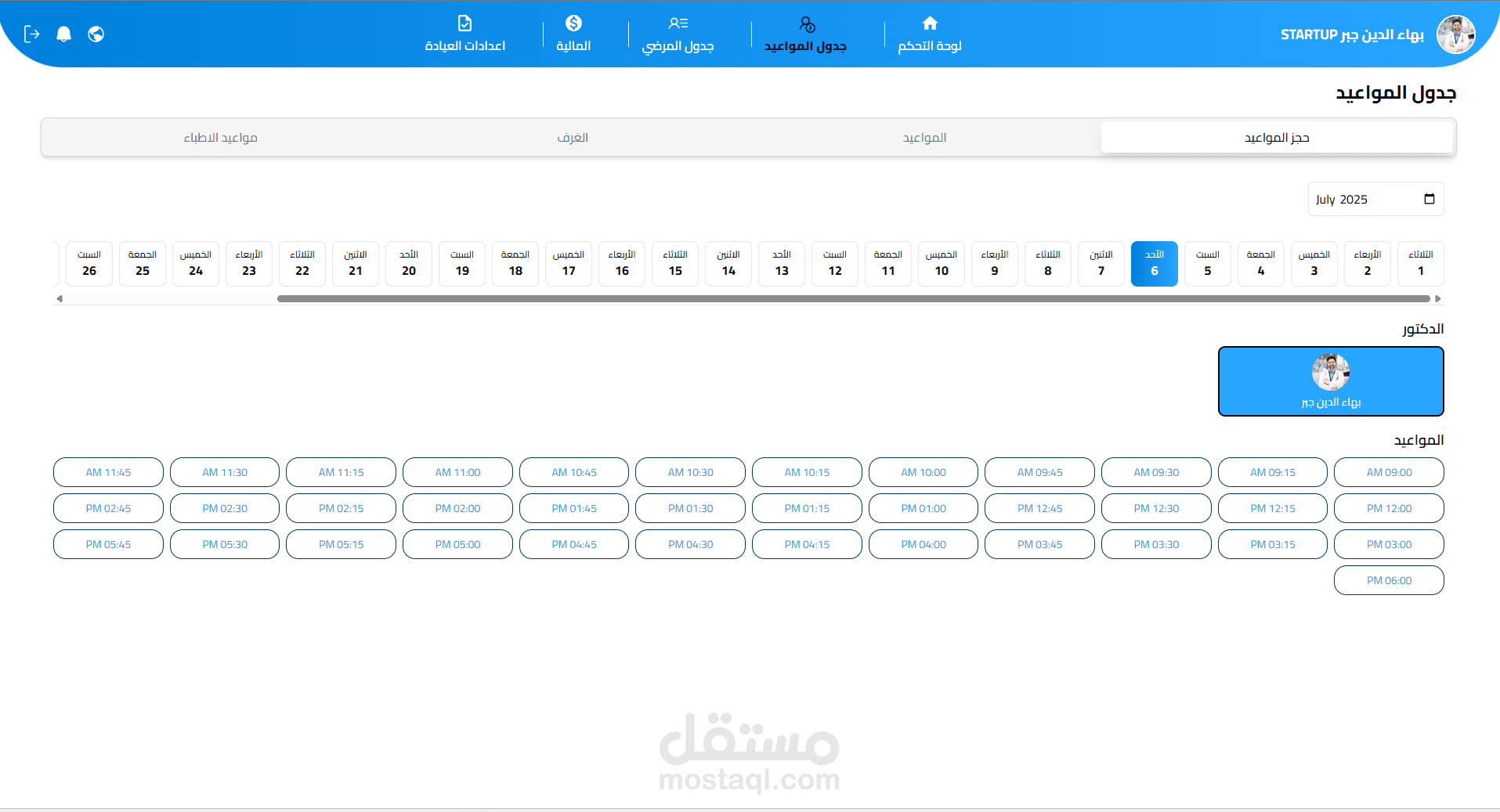Click the dashboard home icon
Screen dimensions: 1500x812
click(930, 23)
